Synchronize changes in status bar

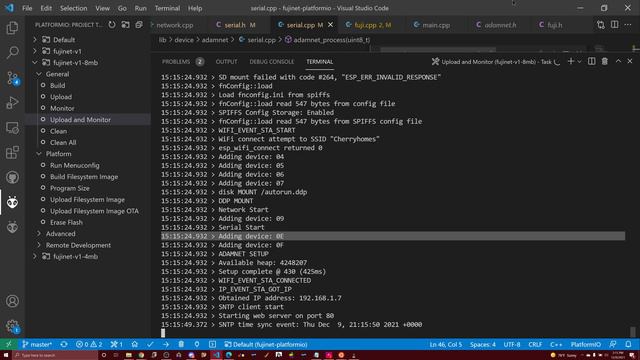[x=64, y=344]
